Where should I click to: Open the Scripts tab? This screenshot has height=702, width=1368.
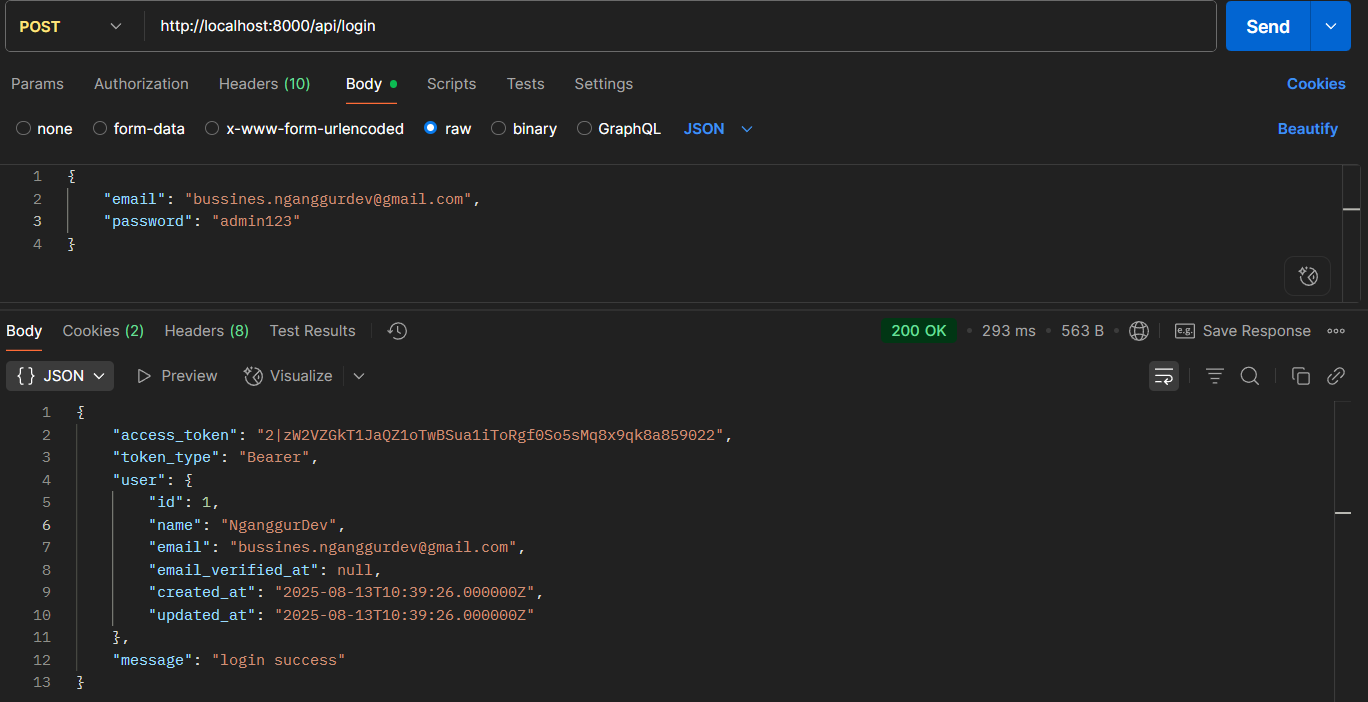coord(451,84)
